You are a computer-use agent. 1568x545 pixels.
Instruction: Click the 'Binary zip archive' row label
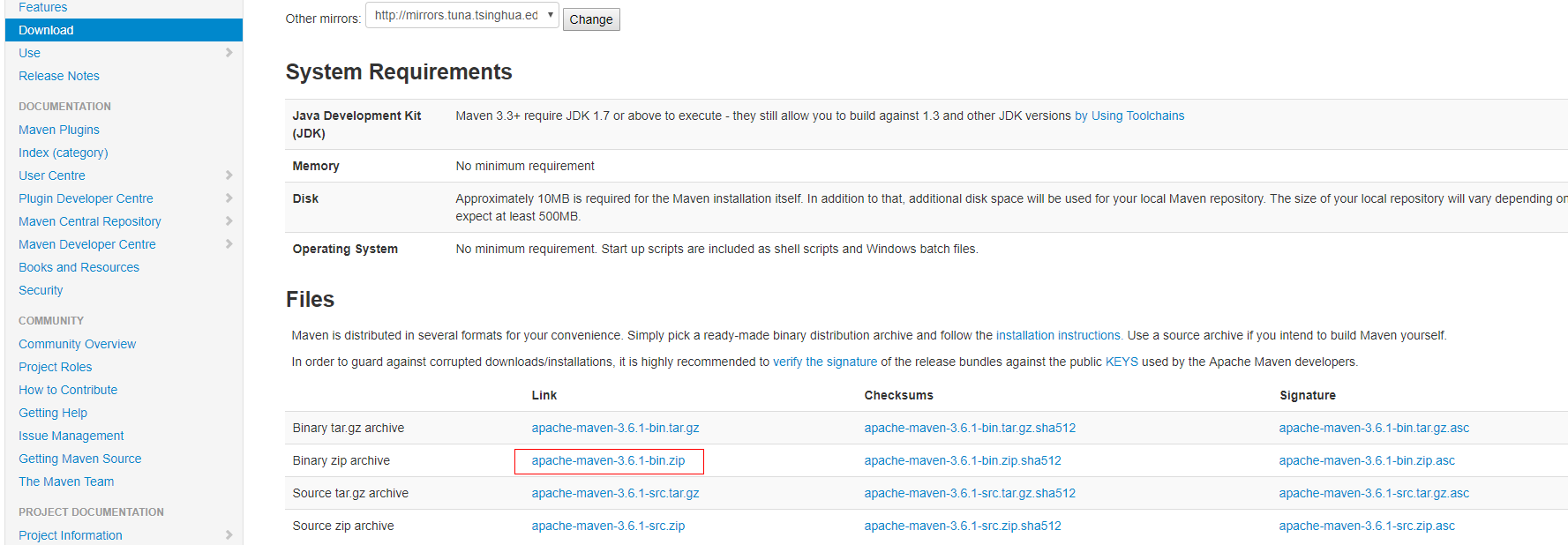pos(341,460)
